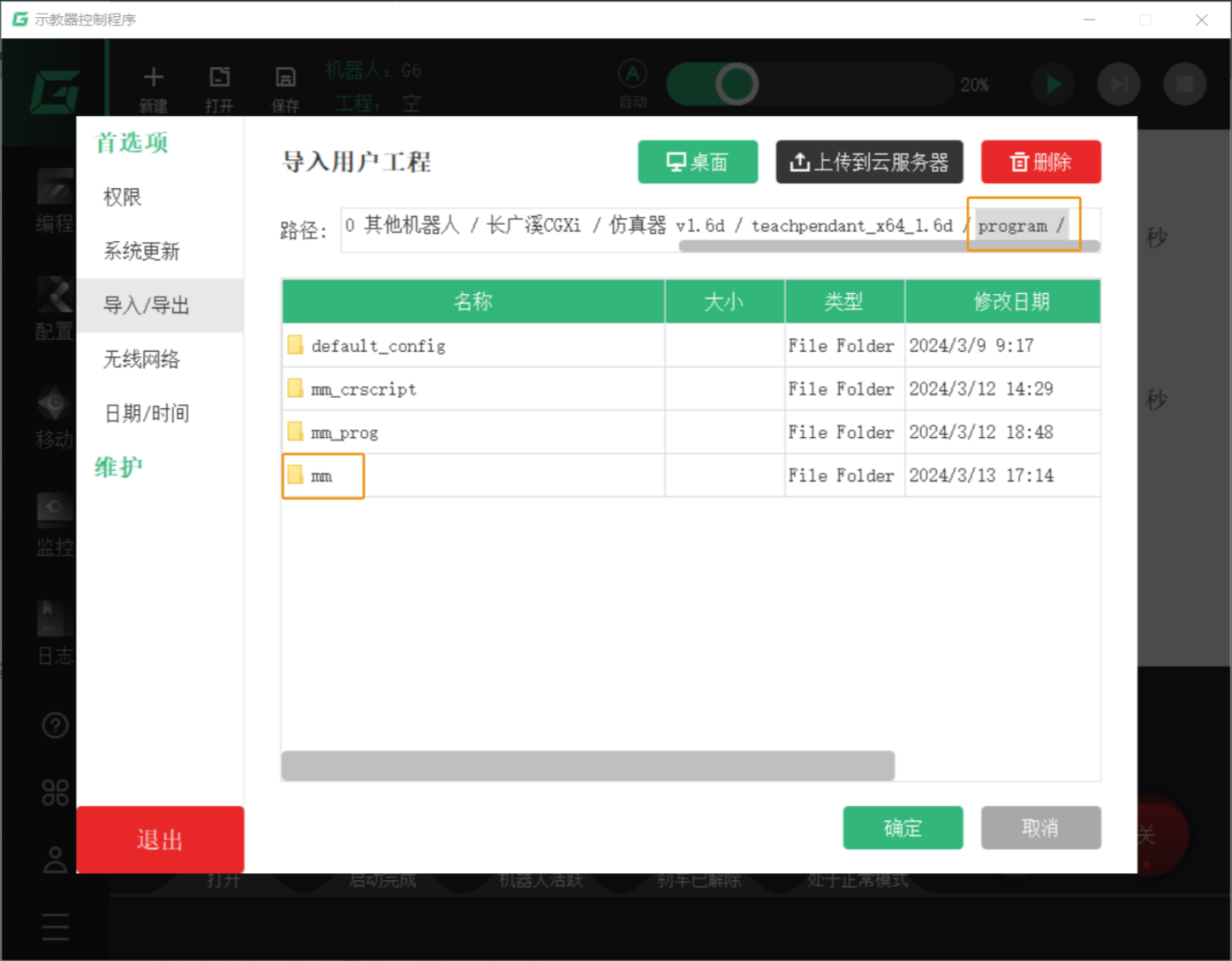This screenshot has width=1232, height=961.
Task: Click the mm_crscript folder icon
Action: pyautogui.click(x=296, y=388)
